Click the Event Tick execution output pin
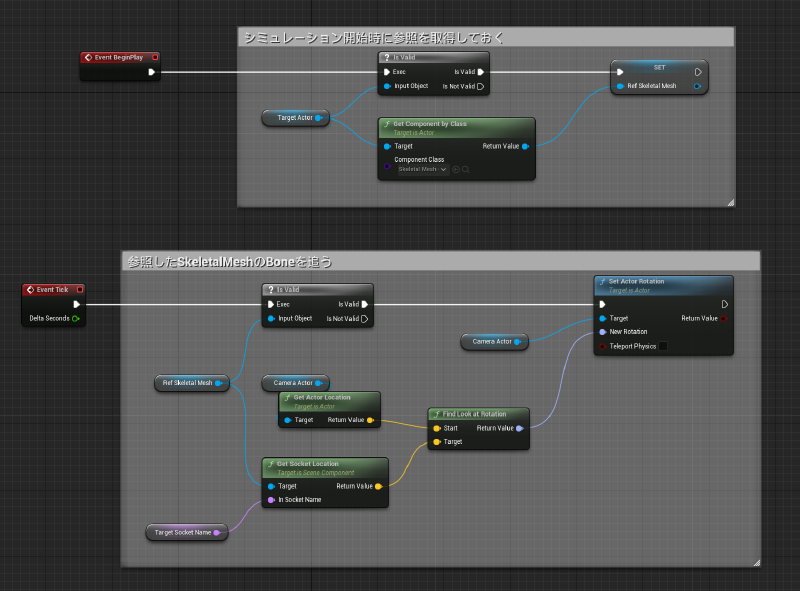Screen dimensions: 800x591 [77, 304]
